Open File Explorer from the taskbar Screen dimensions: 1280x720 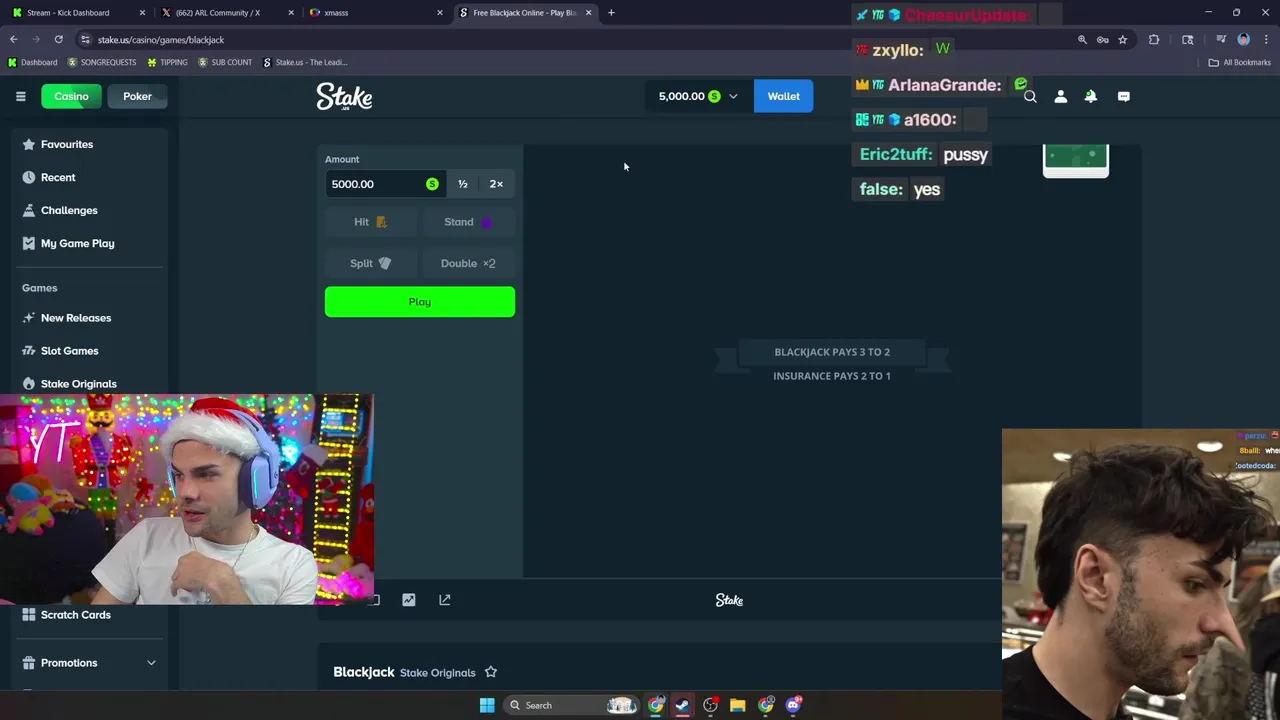pyautogui.click(x=737, y=705)
